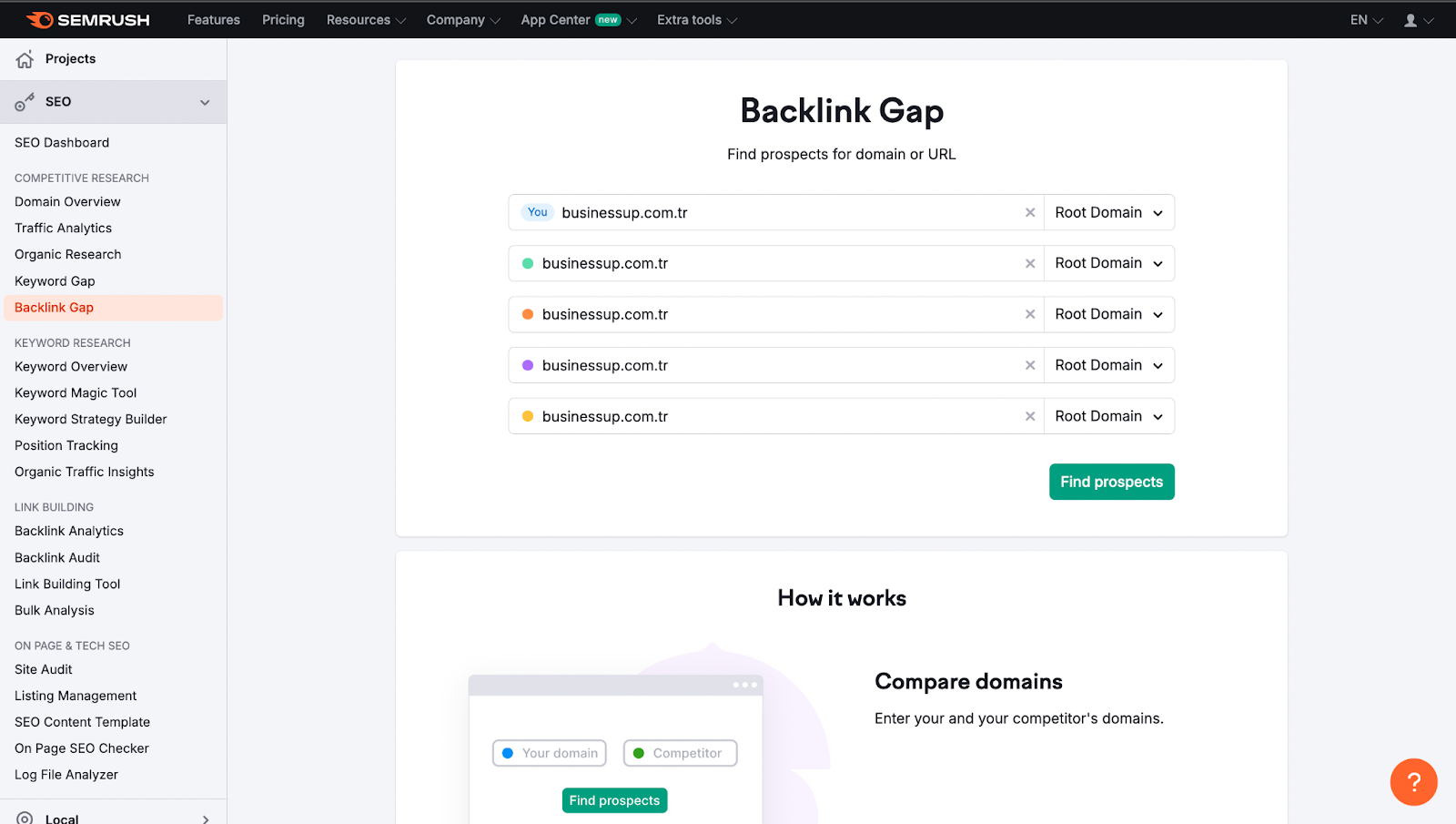1456x824 pixels.
Task: Click the Semrush logo
Action: pyautogui.click(x=88, y=20)
